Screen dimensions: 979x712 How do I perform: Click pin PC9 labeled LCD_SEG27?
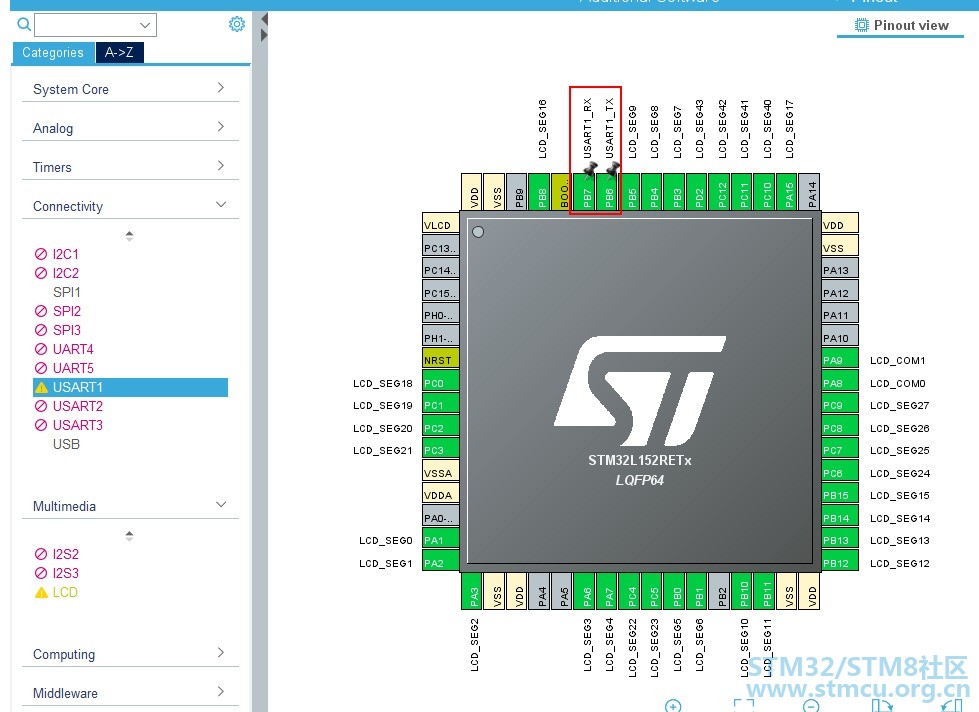840,405
